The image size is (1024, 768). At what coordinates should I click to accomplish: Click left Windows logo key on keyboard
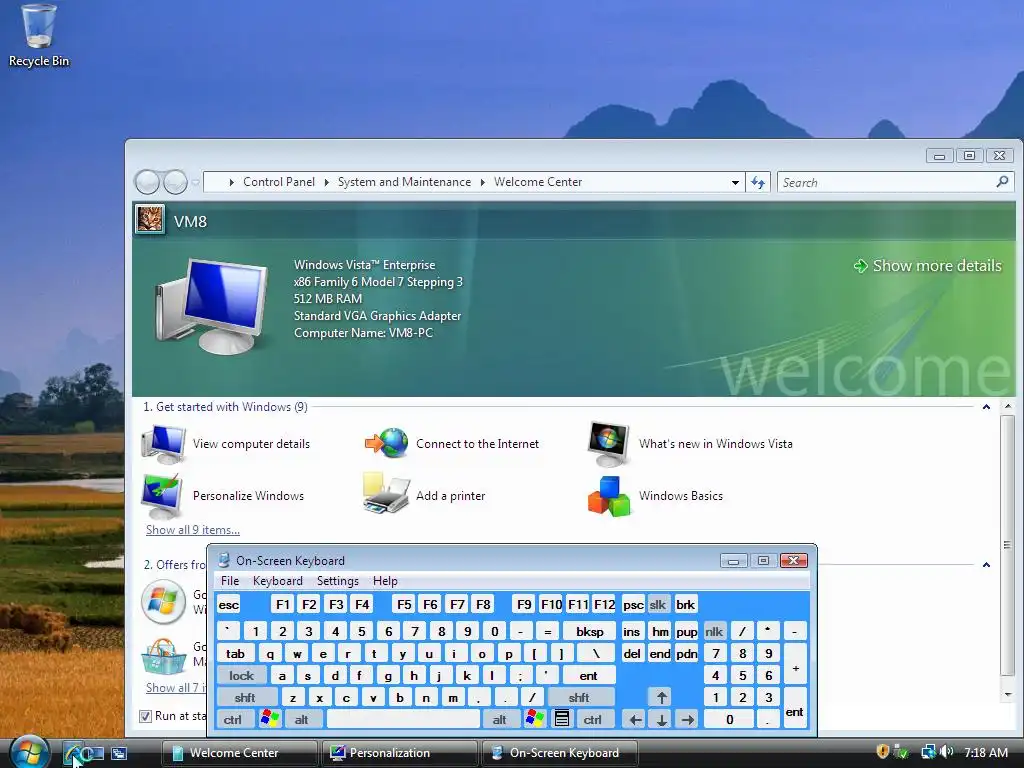pyautogui.click(x=270, y=719)
